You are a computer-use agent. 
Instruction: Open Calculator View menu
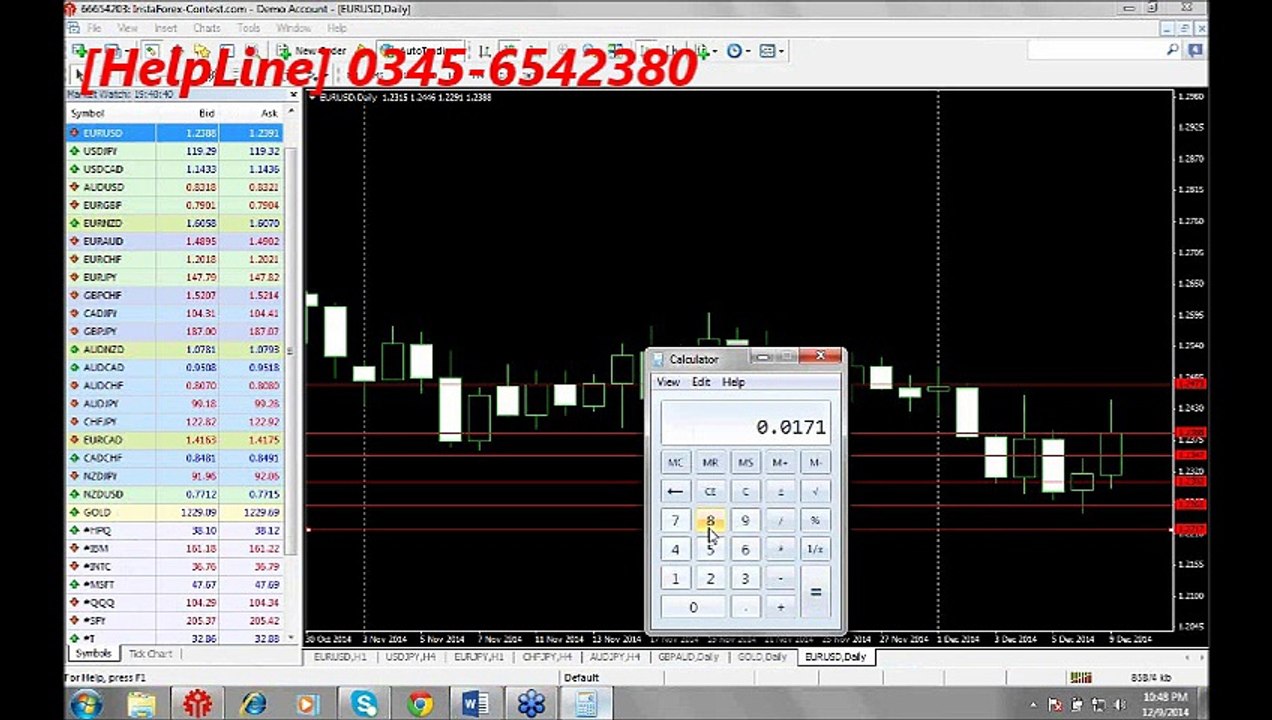click(x=667, y=382)
